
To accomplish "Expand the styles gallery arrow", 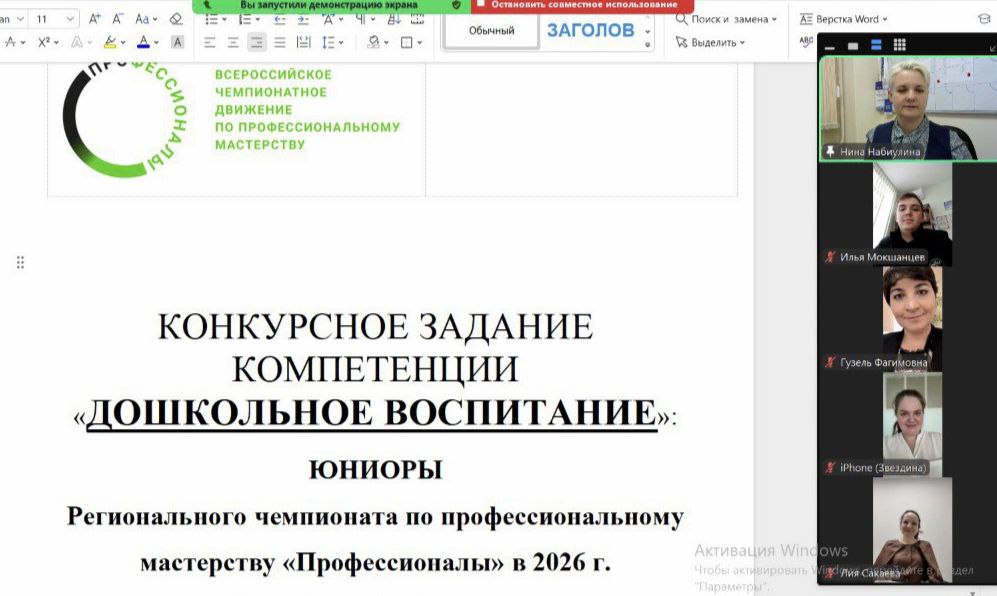I will pos(648,43).
